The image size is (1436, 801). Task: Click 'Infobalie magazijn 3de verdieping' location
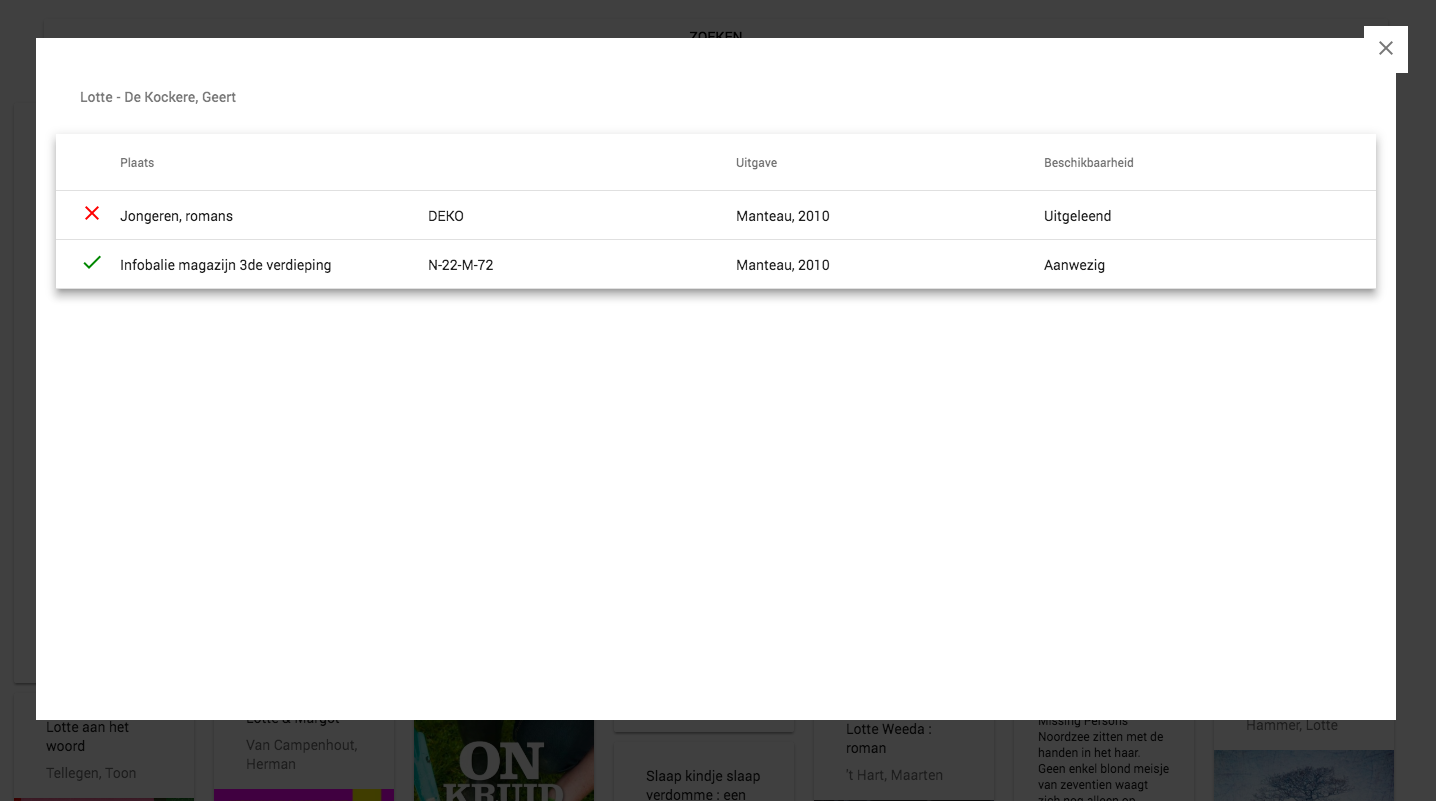(x=225, y=265)
